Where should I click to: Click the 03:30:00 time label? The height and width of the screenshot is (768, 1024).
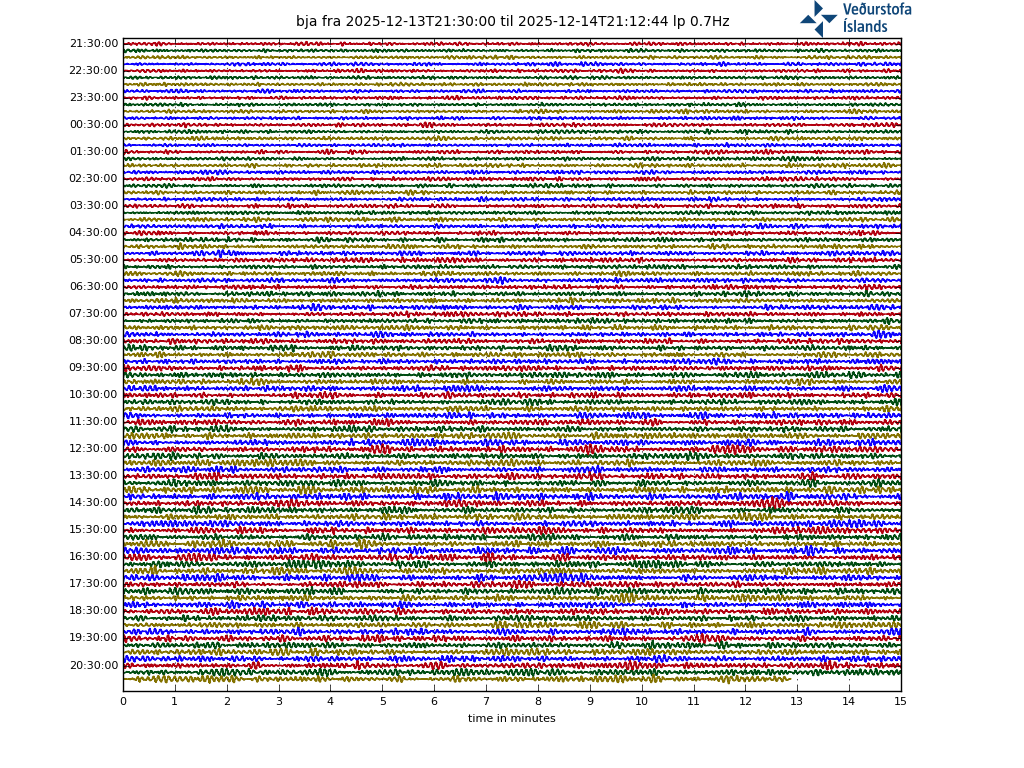tap(94, 206)
